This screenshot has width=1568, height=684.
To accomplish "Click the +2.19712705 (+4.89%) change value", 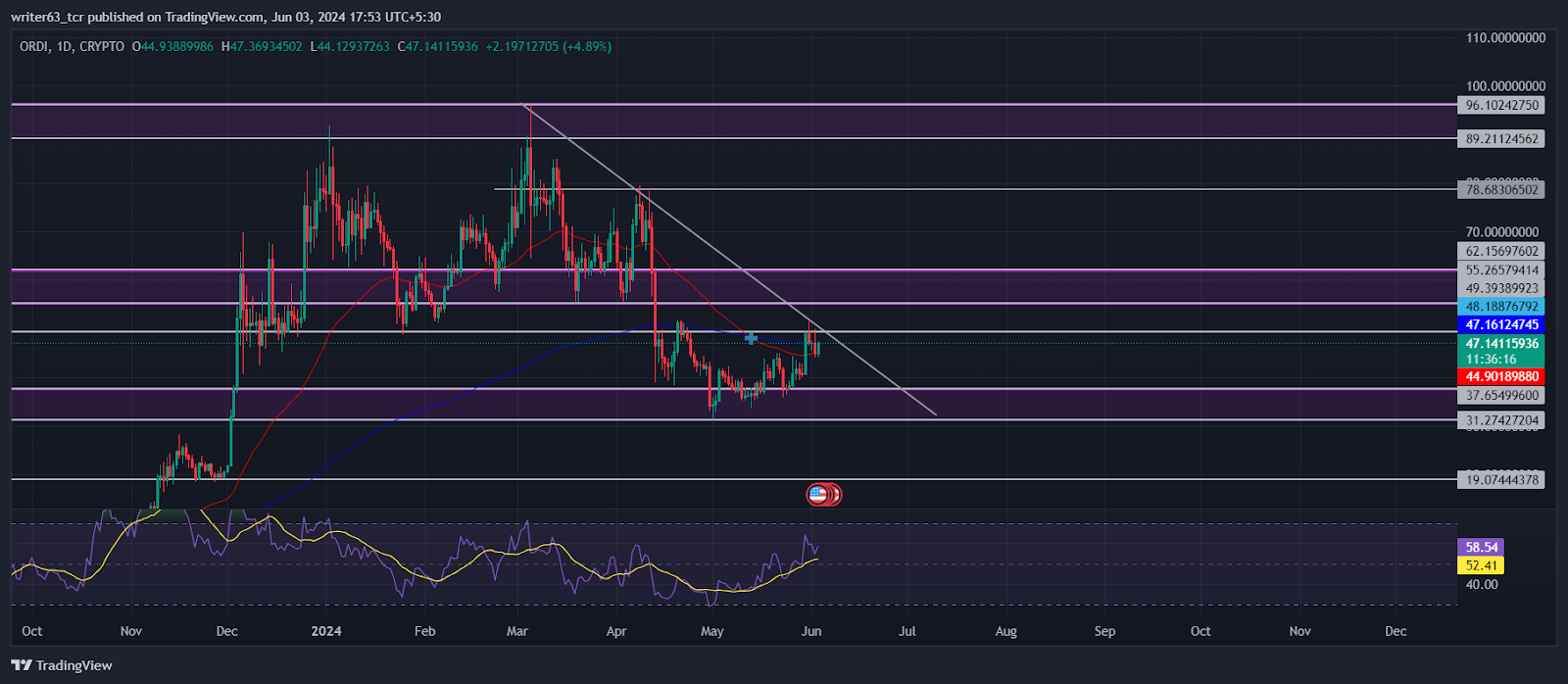I will pyautogui.click(x=549, y=46).
